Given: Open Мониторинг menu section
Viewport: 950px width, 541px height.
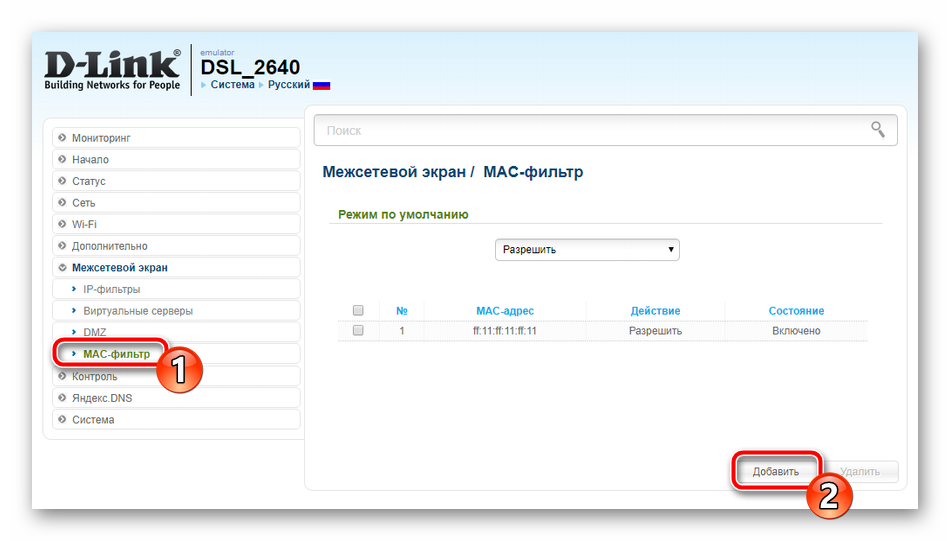Looking at the screenshot, I should coord(176,138).
